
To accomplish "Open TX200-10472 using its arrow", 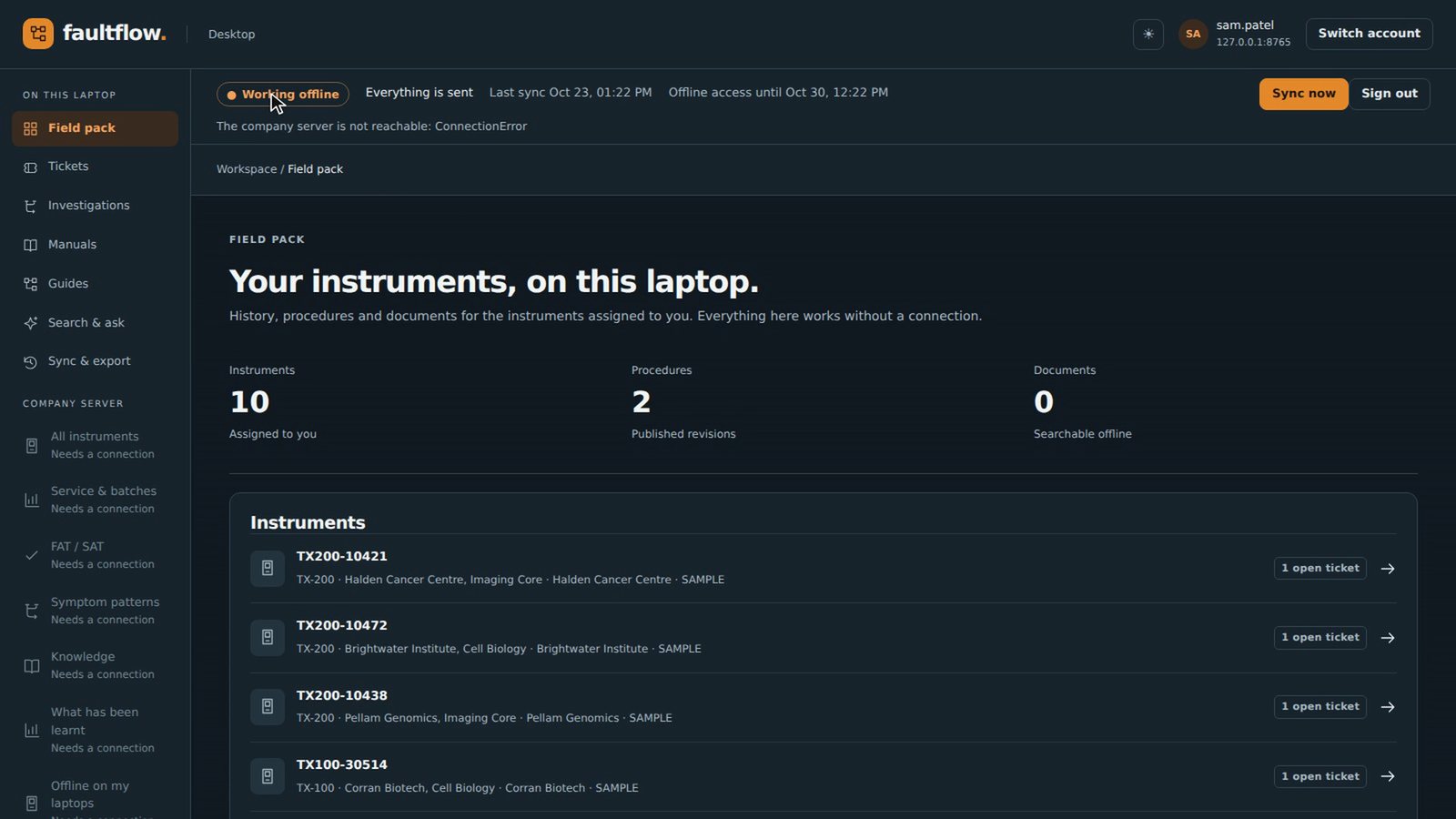I will pyautogui.click(x=1388, y=638).
